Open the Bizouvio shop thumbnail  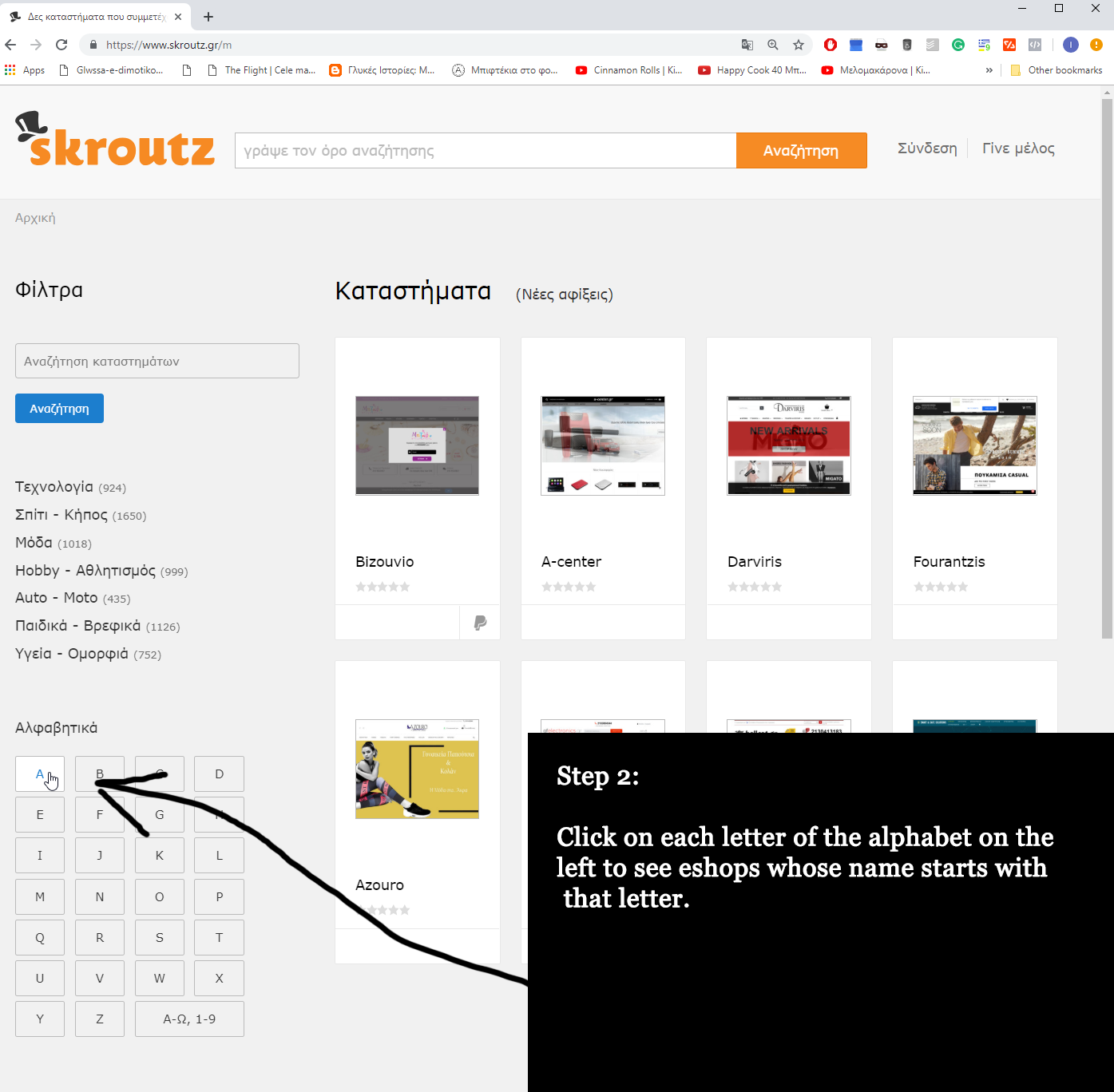417,445
